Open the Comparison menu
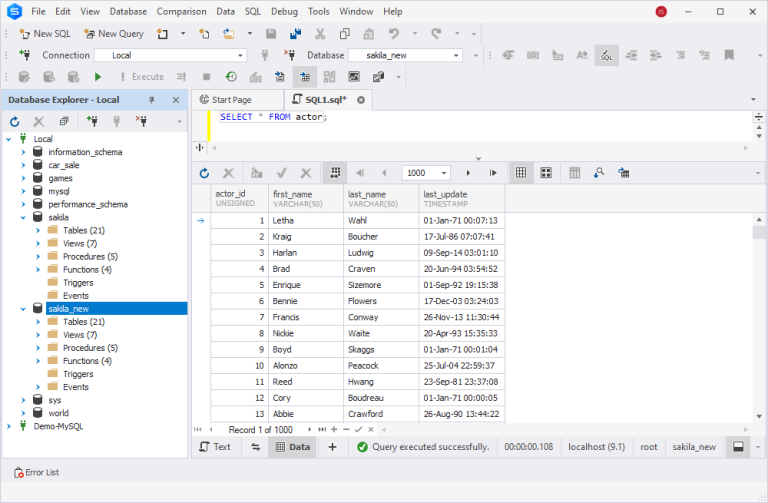The width and height of the screenshot is (768, 503). click(x=181, y=11)
